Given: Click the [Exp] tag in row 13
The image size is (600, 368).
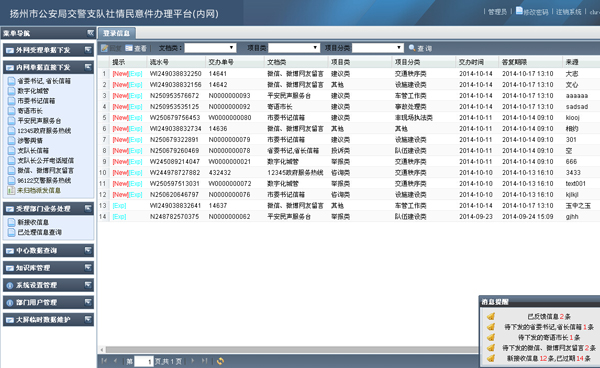Looking at the screenshot, I should [x=119, y=205].
